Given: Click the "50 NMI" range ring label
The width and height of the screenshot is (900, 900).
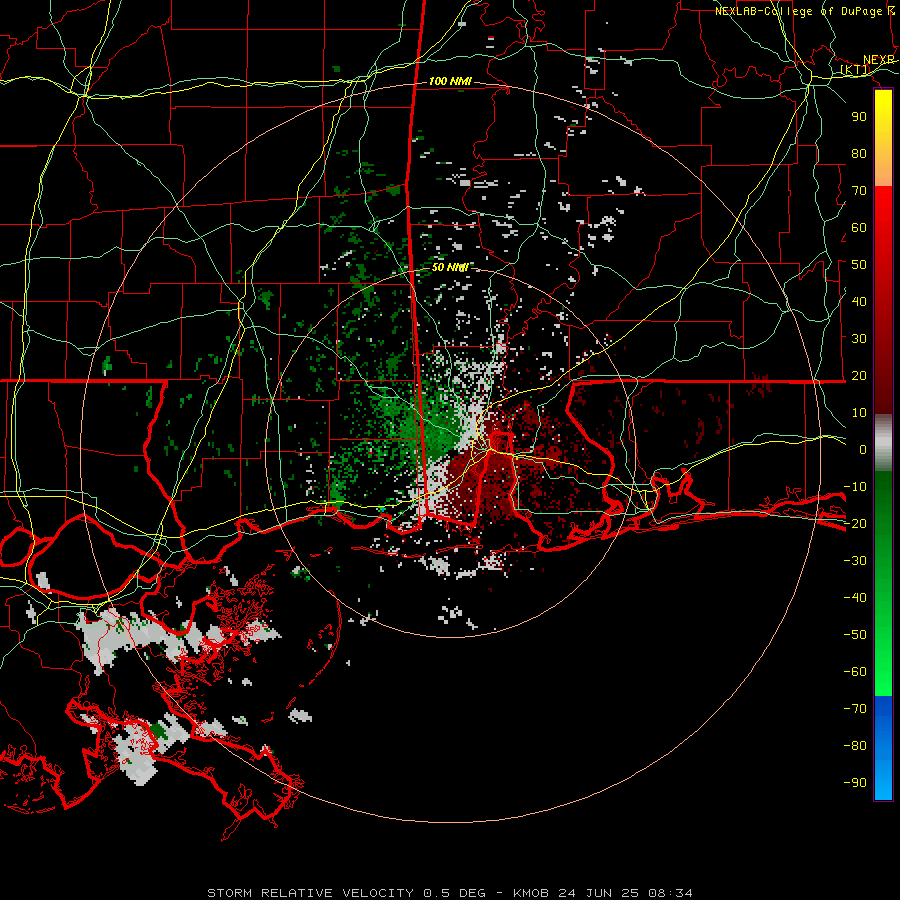Looking at the screenshot, I should (450, 267).
